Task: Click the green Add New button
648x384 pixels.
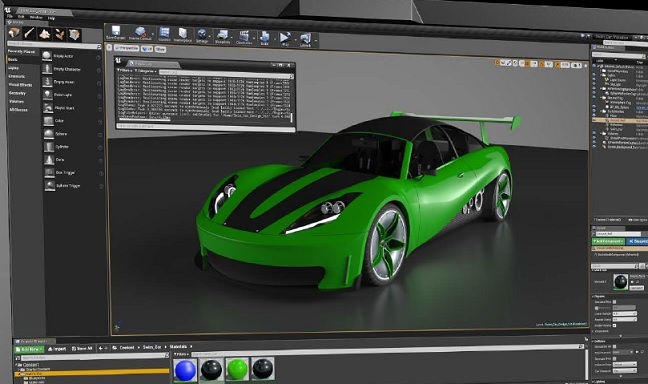Action: (x=29, y=349)
